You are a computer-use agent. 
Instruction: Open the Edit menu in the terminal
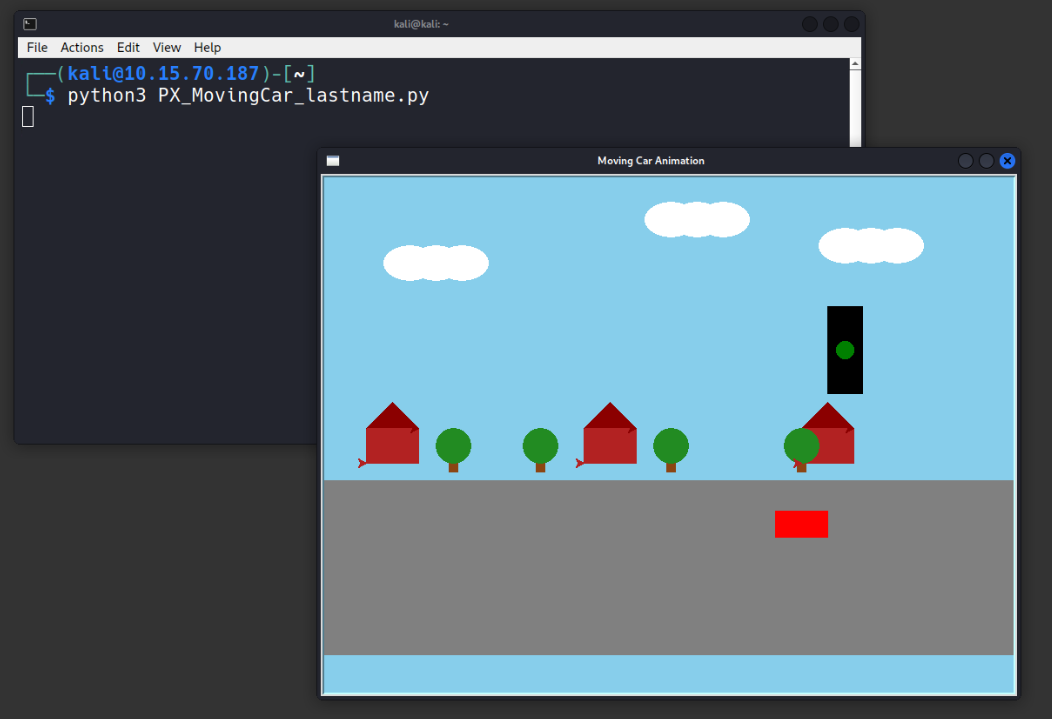coord(128,47)
